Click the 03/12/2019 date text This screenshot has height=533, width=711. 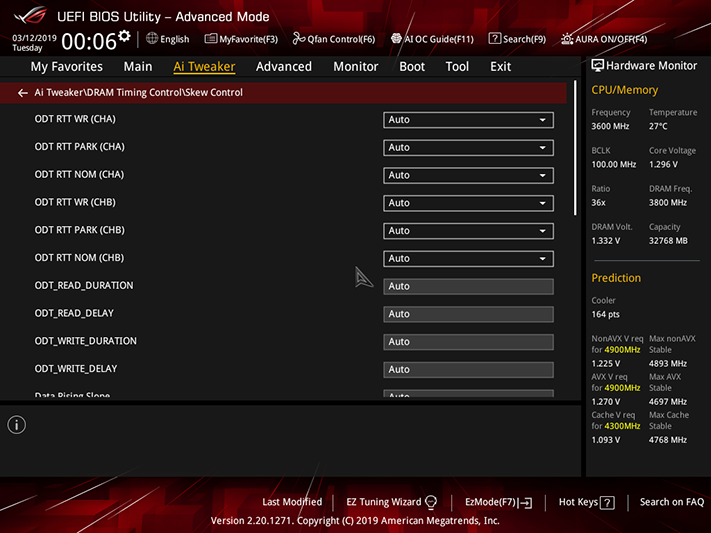point(34,38)
